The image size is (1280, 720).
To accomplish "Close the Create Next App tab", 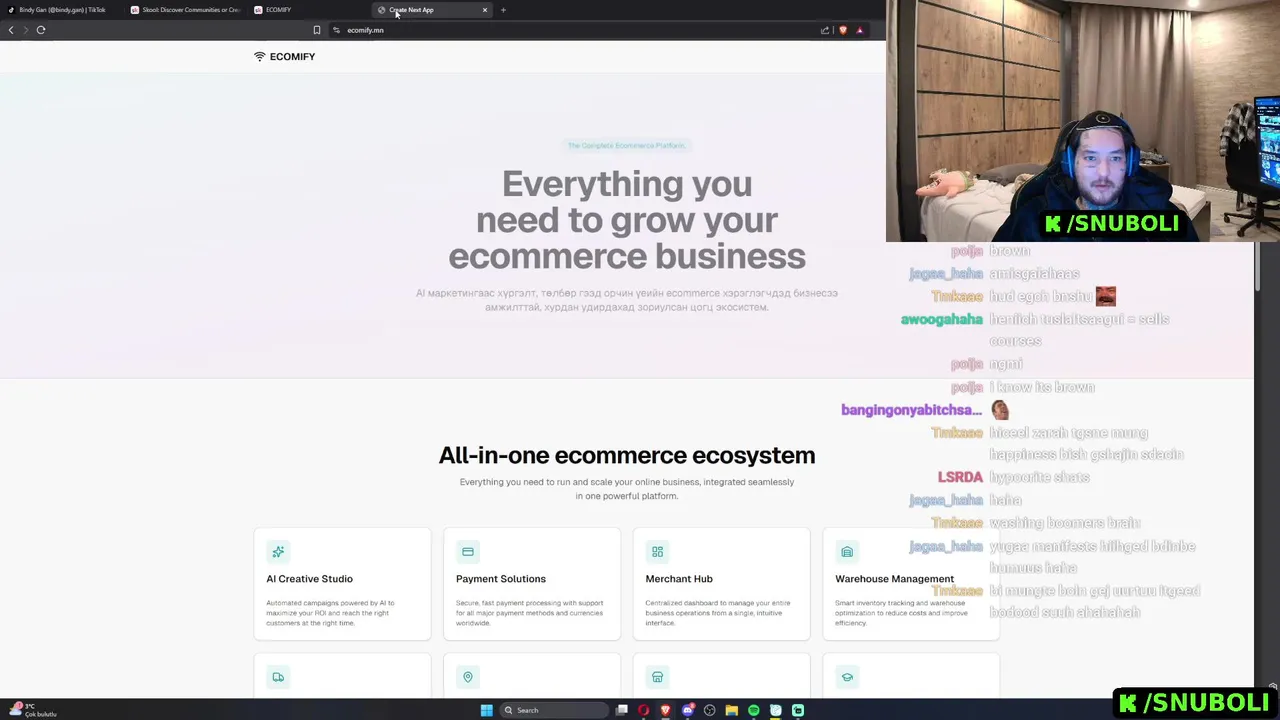I will click(x=485, y=10).
